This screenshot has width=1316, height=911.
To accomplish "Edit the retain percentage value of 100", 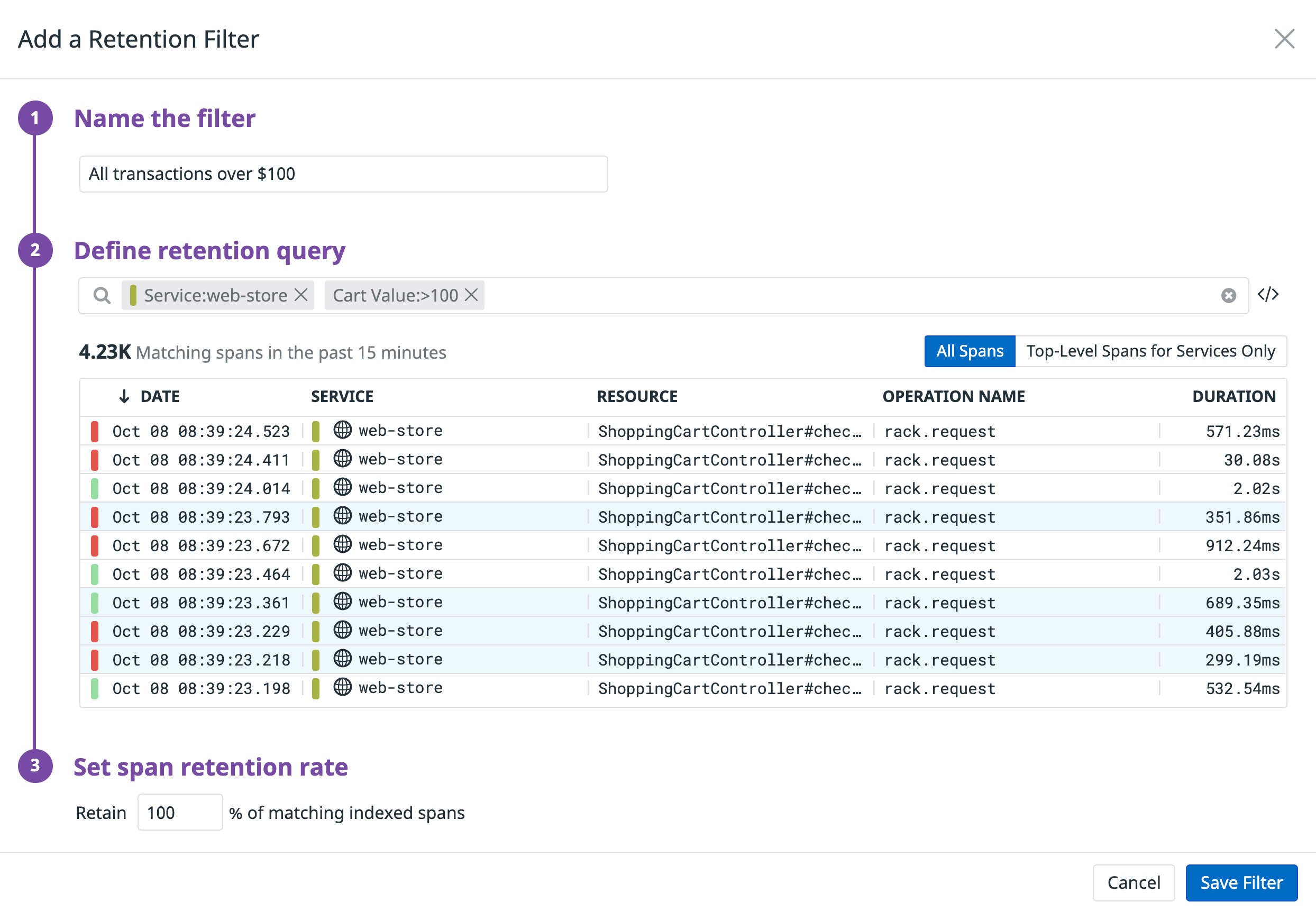I will click(179, 812).
